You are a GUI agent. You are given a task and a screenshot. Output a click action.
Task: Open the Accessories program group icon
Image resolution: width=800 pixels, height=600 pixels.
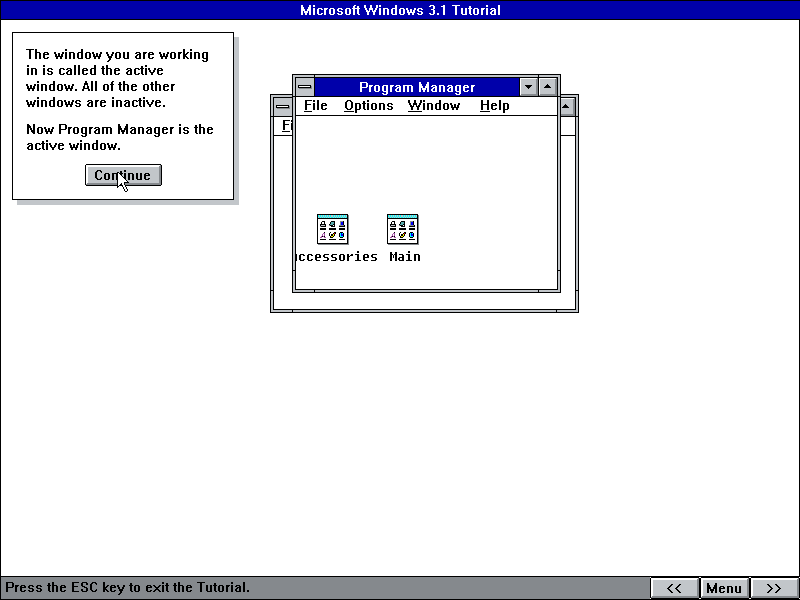point(332,229)
